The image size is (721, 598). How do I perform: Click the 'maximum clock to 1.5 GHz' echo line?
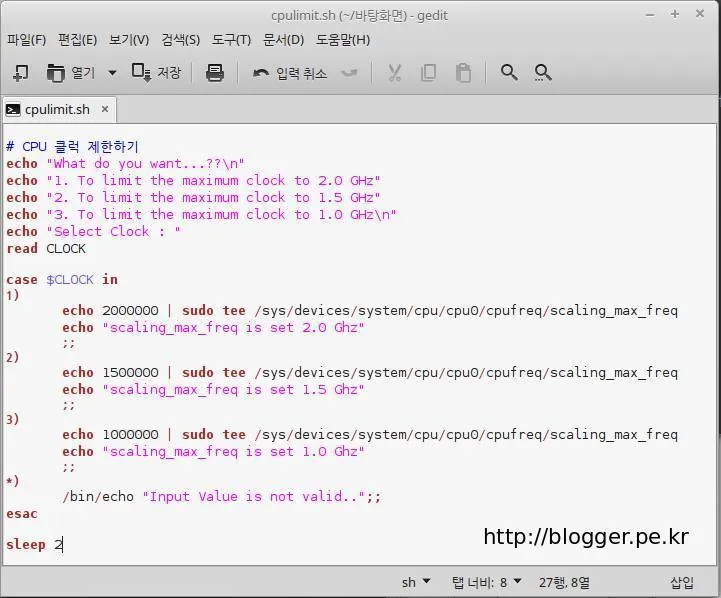click(194, 198)
